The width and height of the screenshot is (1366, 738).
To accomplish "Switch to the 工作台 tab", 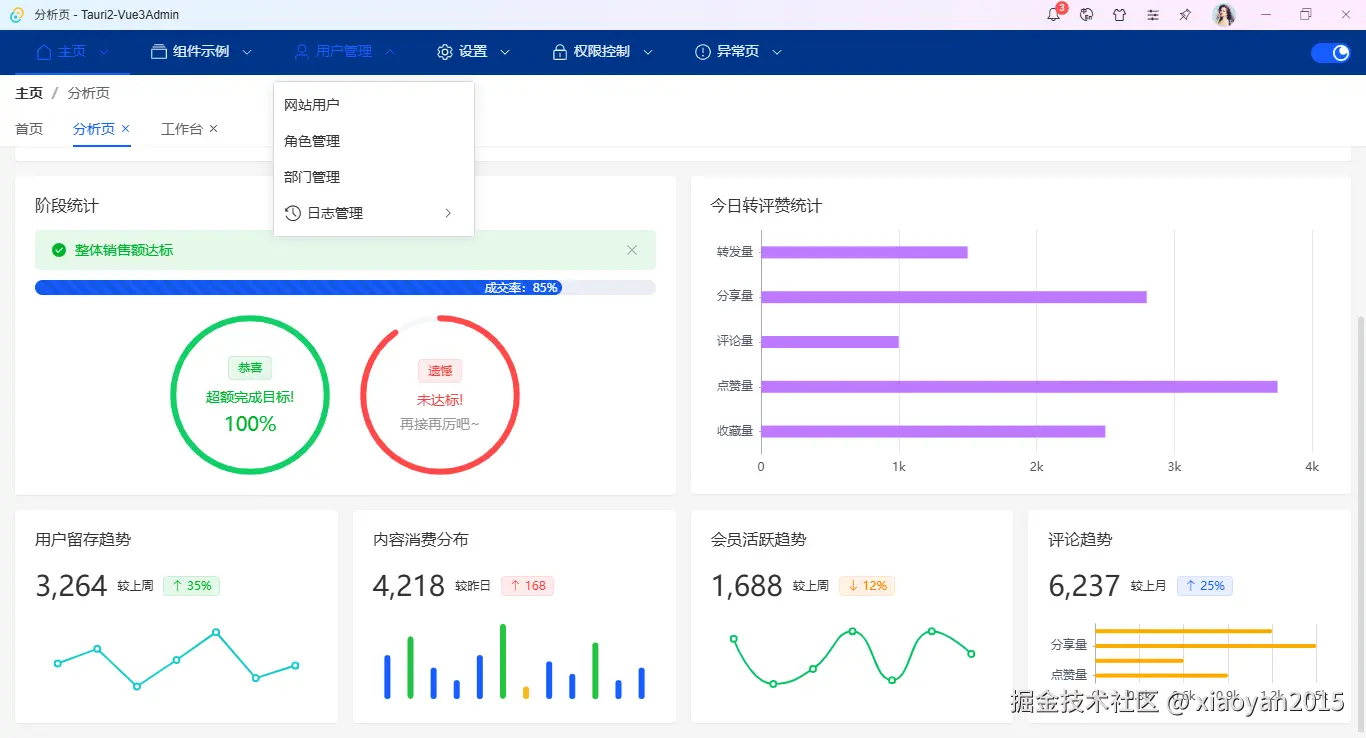I will coord(182,129).
